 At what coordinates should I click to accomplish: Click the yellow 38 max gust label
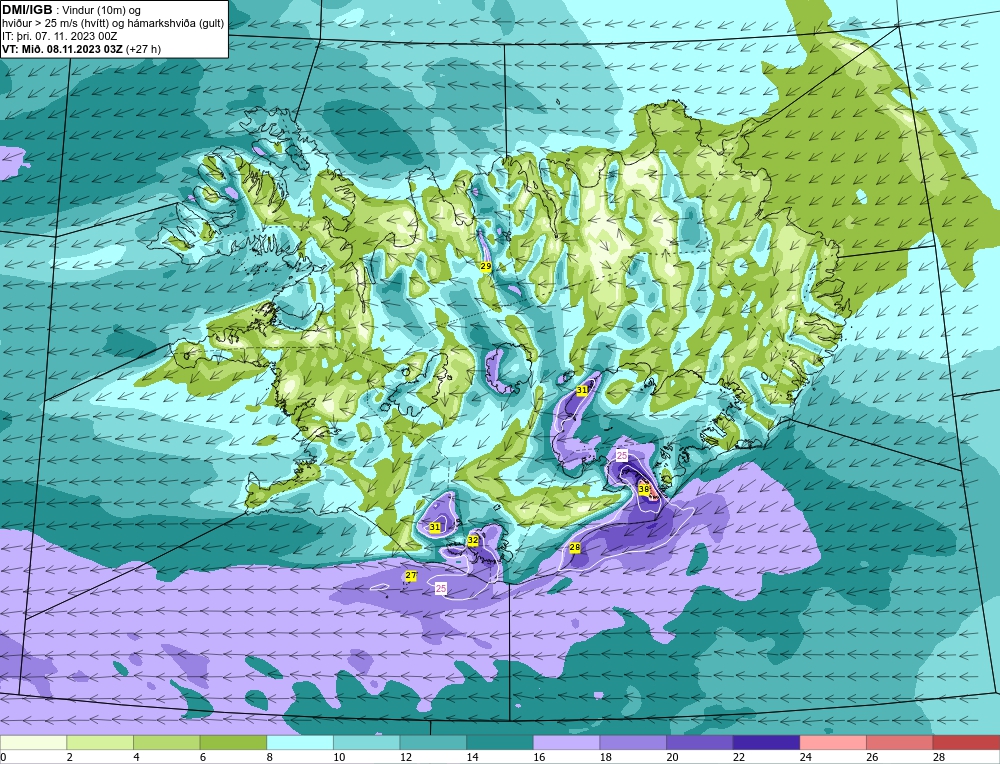(644, 490)
